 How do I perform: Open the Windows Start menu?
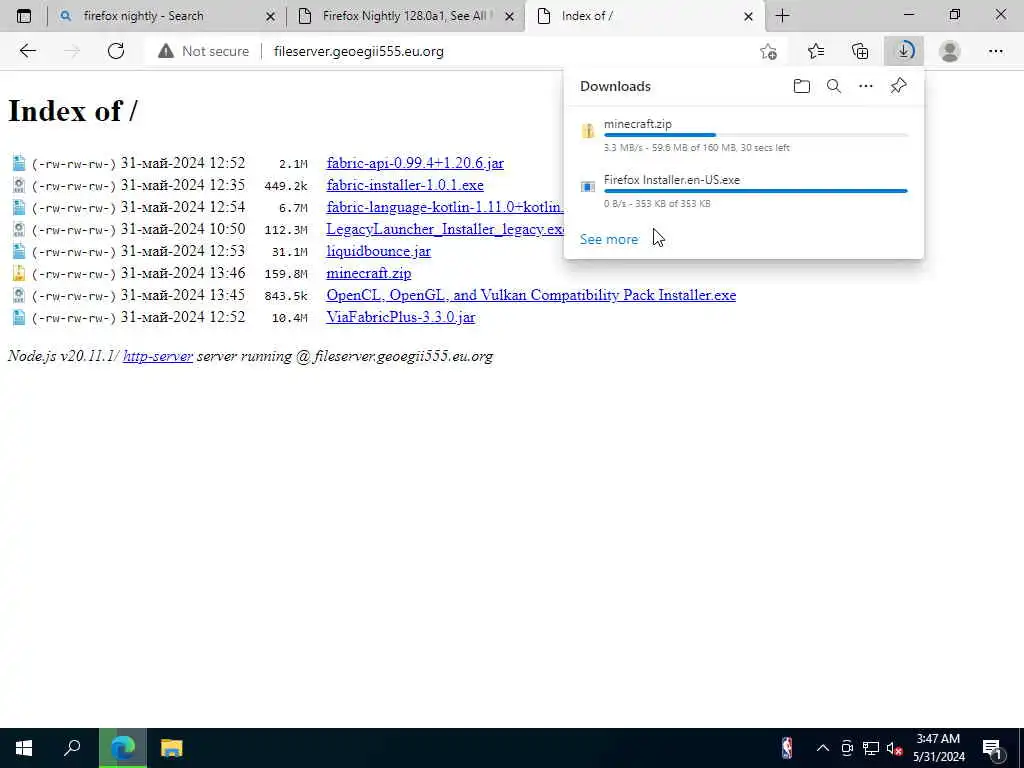click(24, 748)
